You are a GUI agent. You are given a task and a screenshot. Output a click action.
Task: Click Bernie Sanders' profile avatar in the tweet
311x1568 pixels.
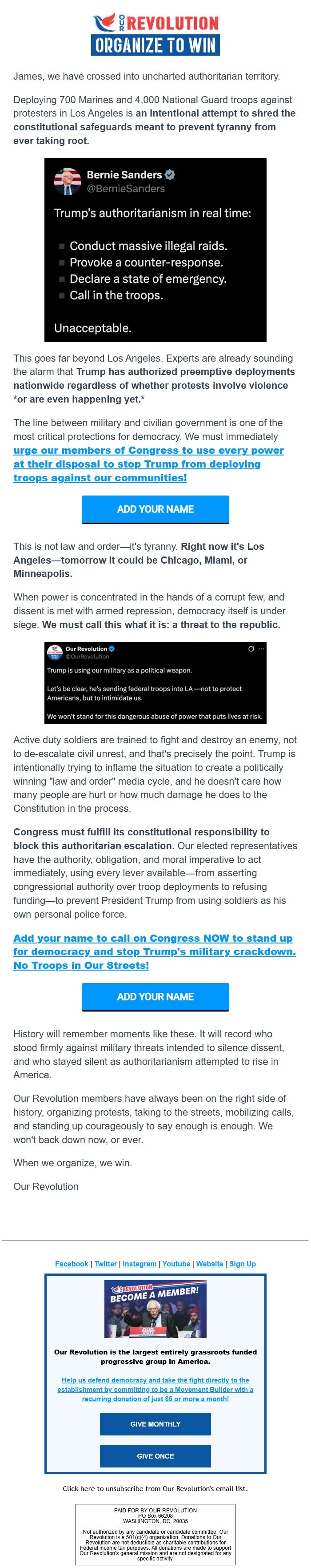point(68,181)
